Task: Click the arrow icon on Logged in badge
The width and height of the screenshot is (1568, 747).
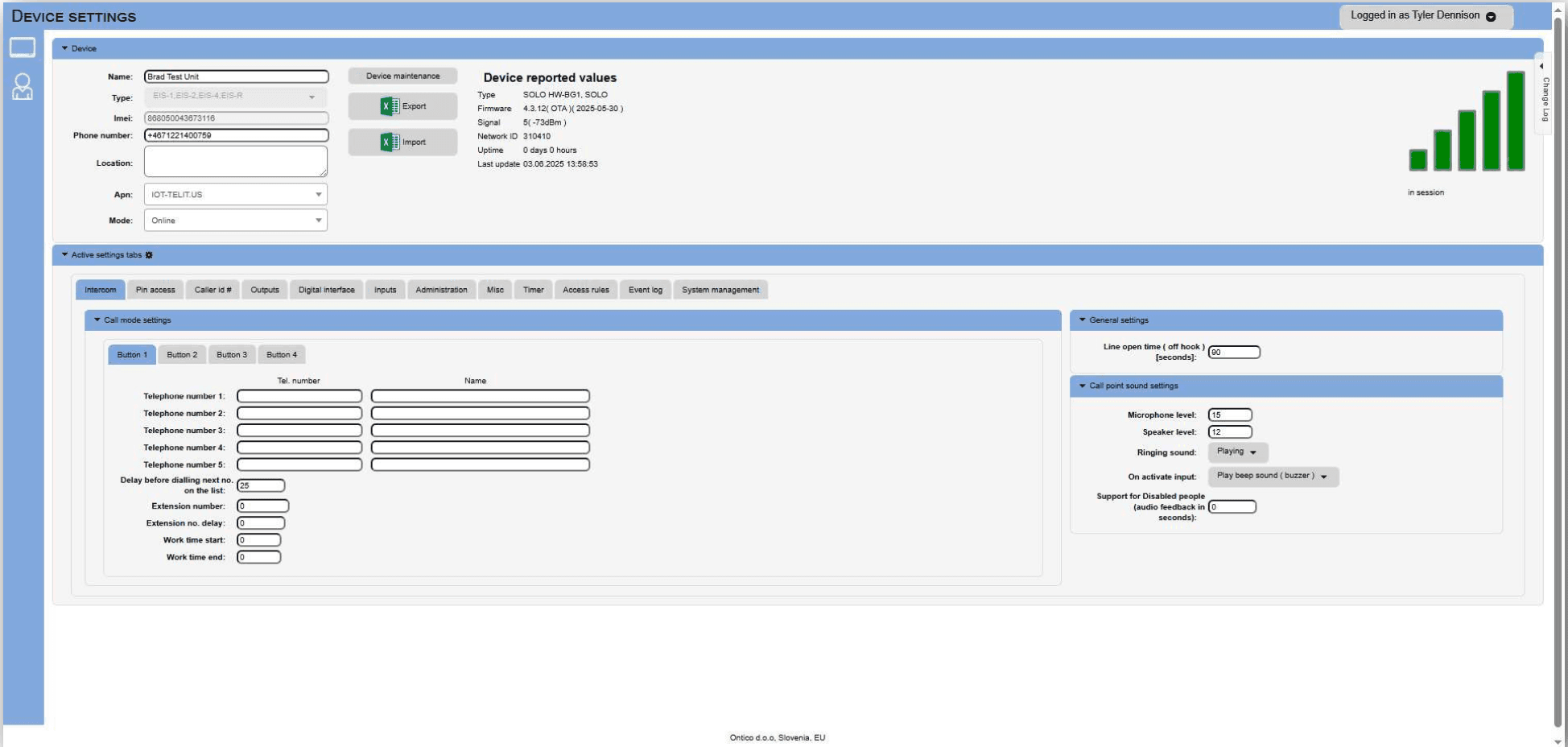Action: coord(1489,15)
